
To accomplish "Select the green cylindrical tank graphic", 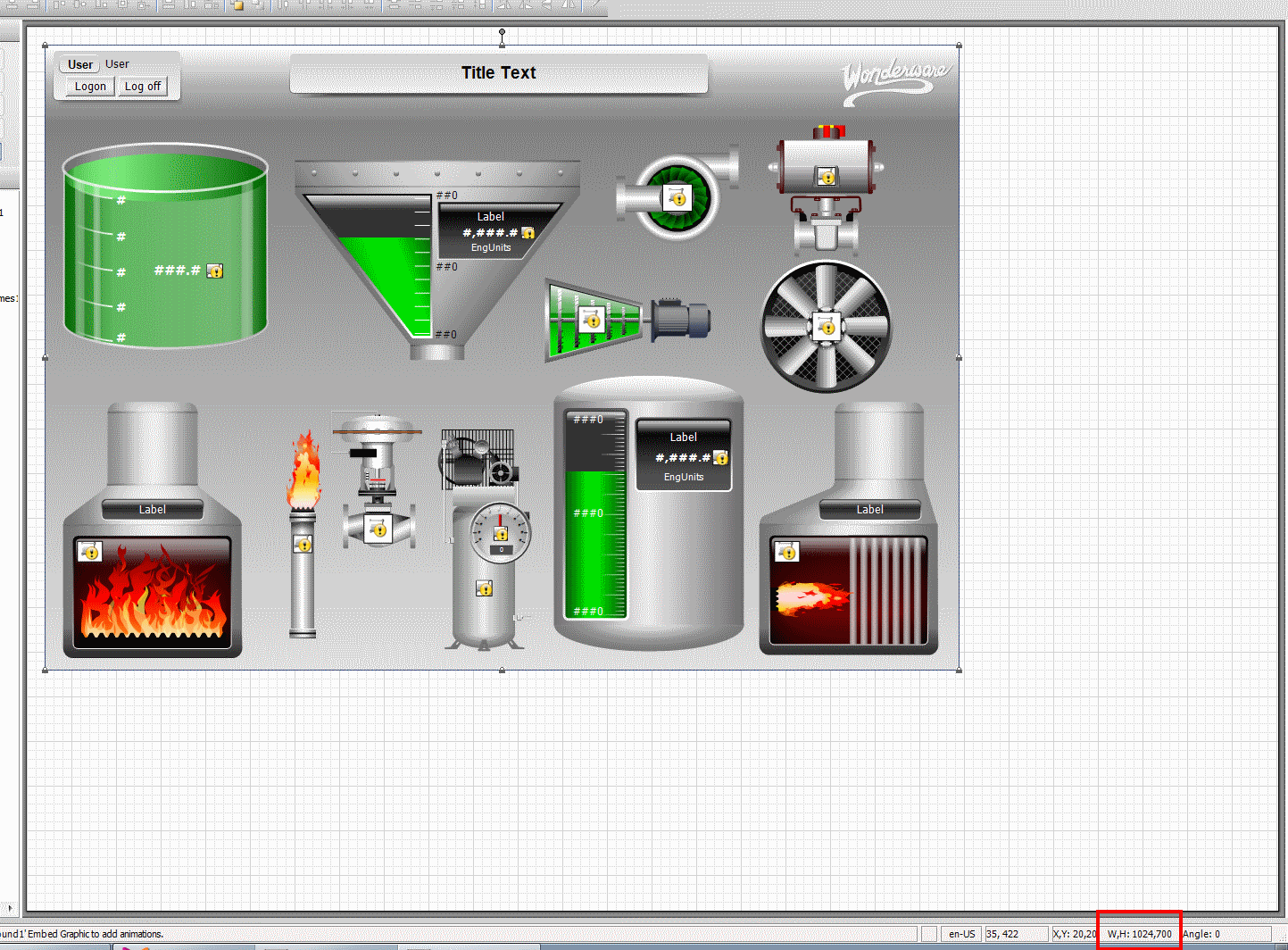I will [165, 246].
